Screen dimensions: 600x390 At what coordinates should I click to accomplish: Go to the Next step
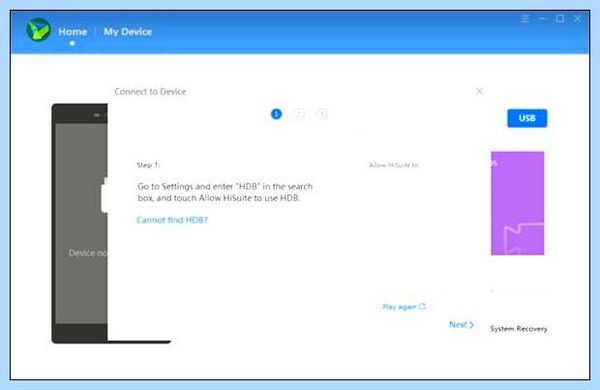click(x=461, y=325)
